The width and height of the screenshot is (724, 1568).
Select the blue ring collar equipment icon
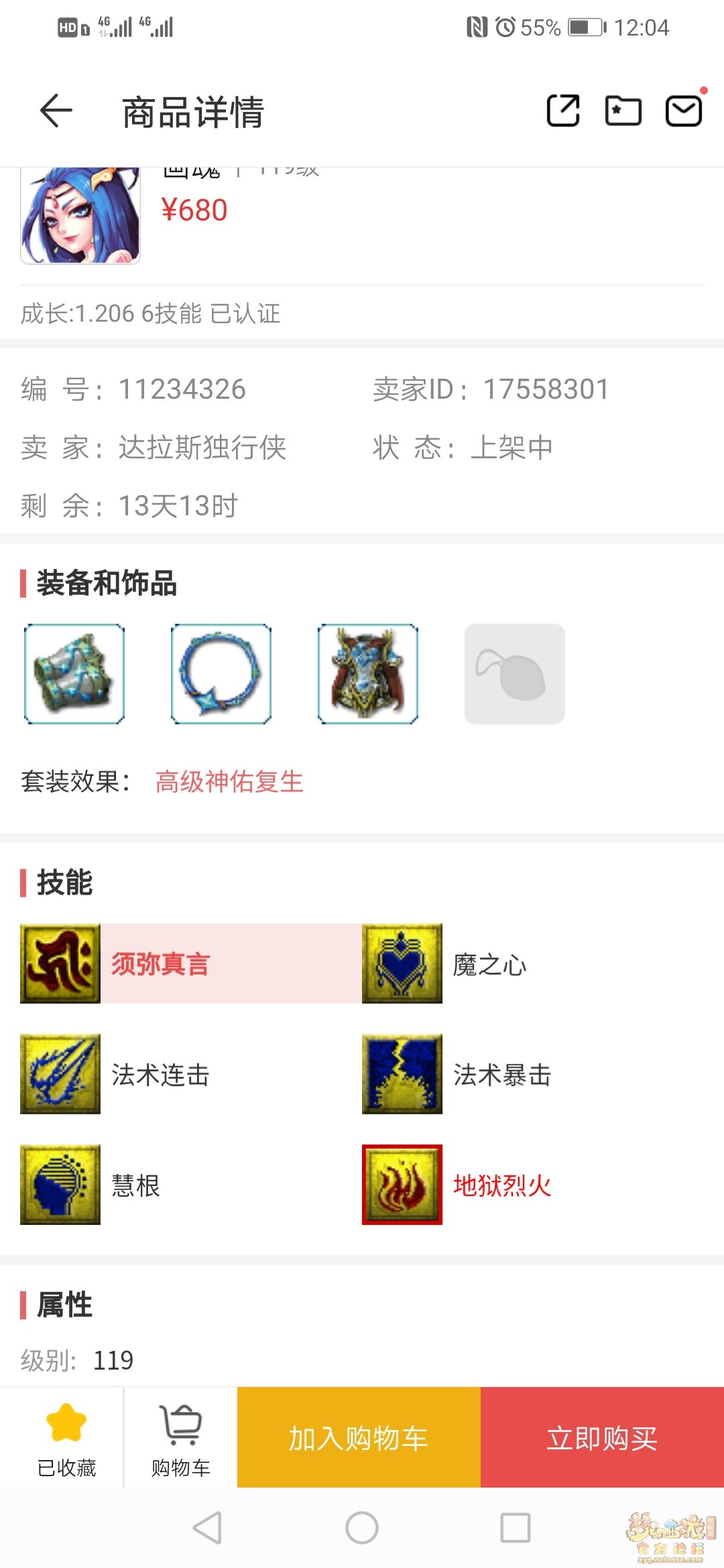[x=221, y=674]
